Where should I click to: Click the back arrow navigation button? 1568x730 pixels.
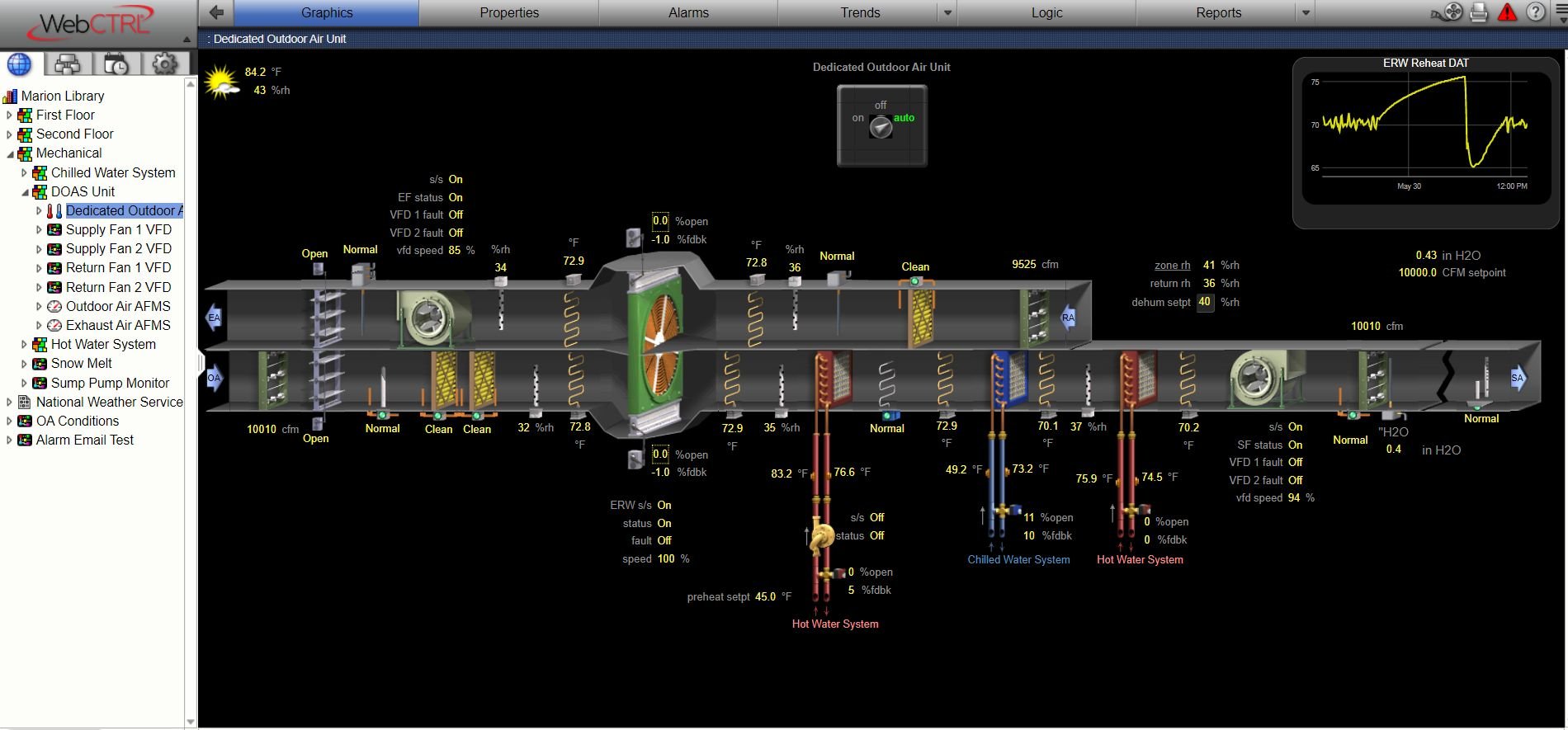tap(216, 12)
